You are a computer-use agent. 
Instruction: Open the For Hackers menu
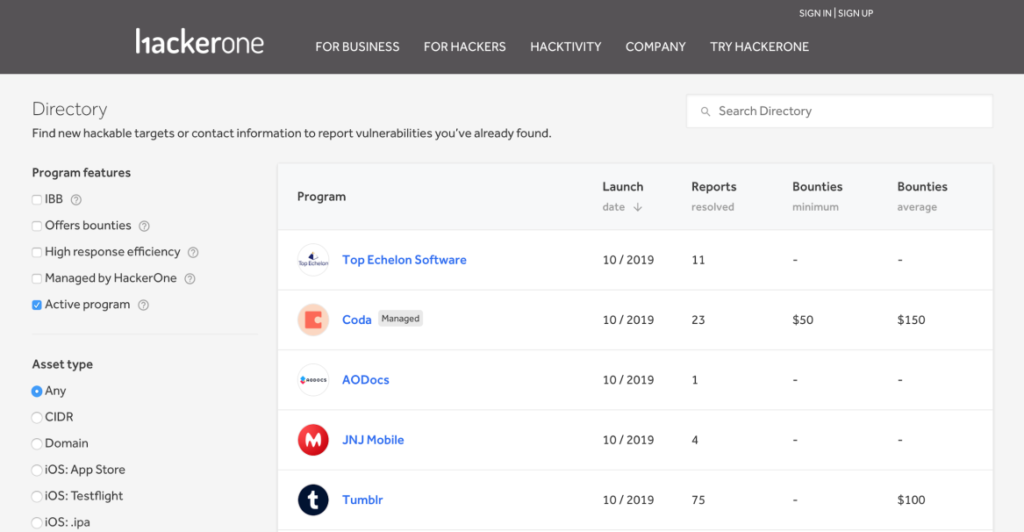click(464, 47)
